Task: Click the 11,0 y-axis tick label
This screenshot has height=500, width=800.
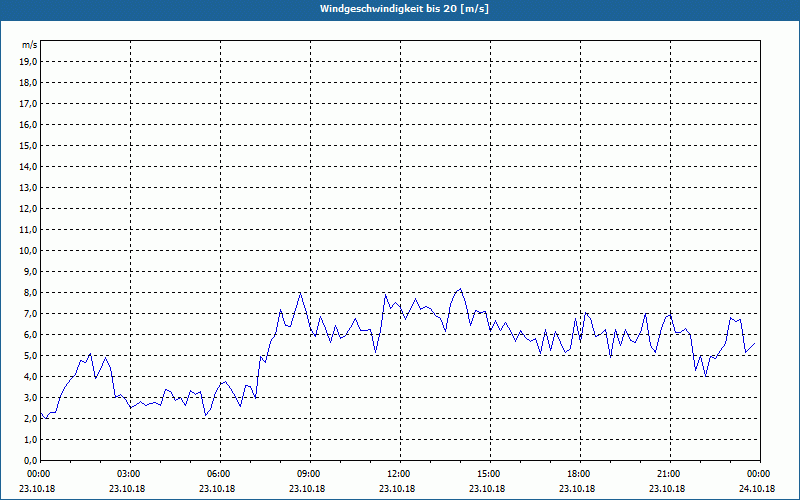Action: pyautogui.click(x=28, y=230)
